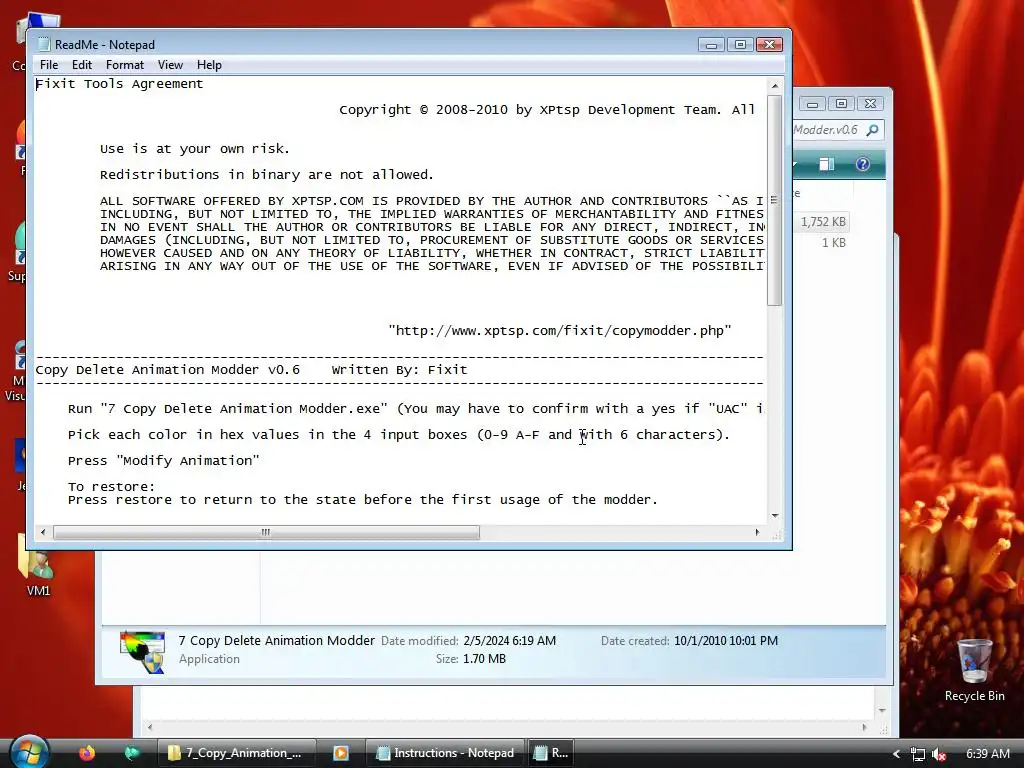Open the Format menu in Notepad
The width and height of the screenshot is (1024, 768).
pos(125,65)
